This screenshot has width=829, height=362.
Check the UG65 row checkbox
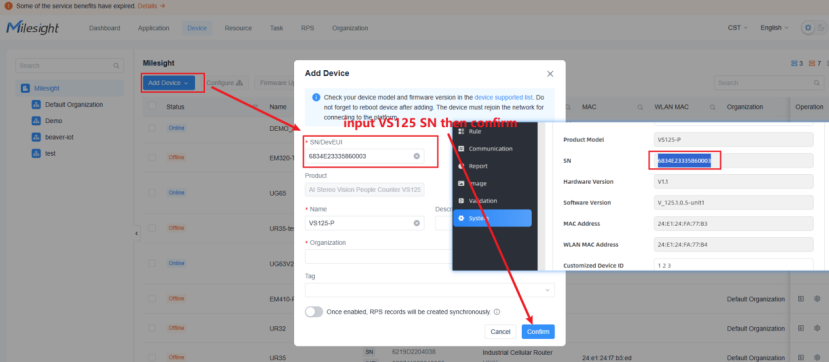(152, 193)
